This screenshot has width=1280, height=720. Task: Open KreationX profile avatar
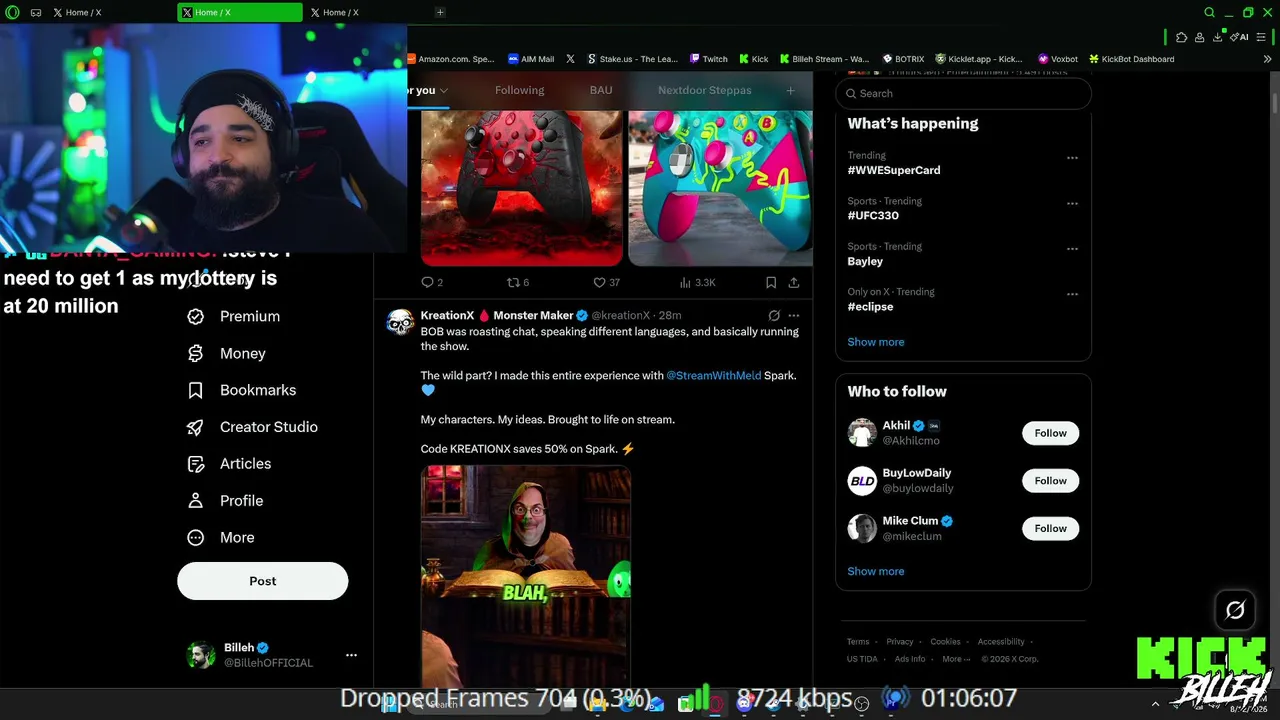point(400,322)
